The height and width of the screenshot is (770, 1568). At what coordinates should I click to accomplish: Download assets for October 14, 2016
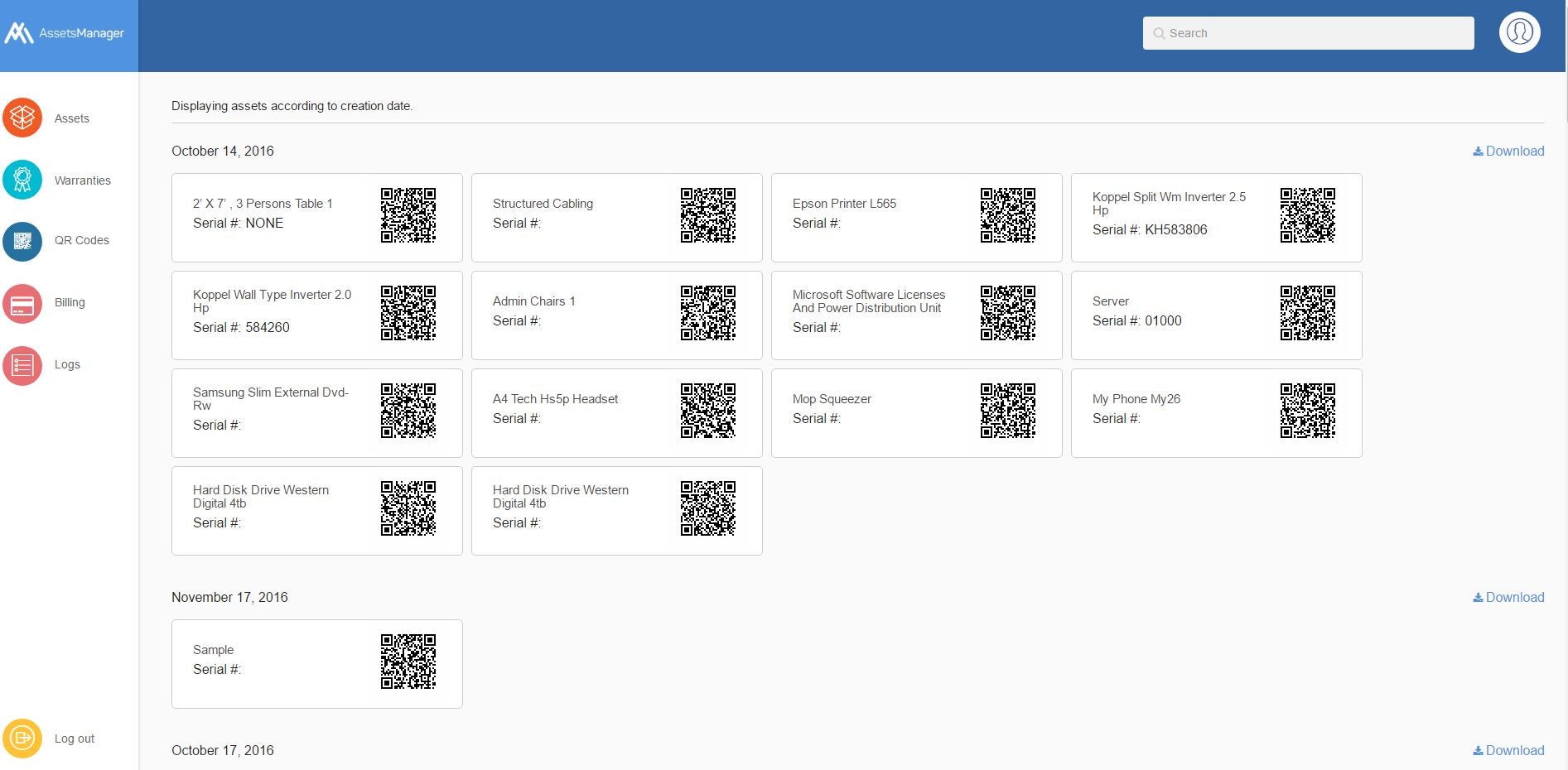[x=1508, y=151]
